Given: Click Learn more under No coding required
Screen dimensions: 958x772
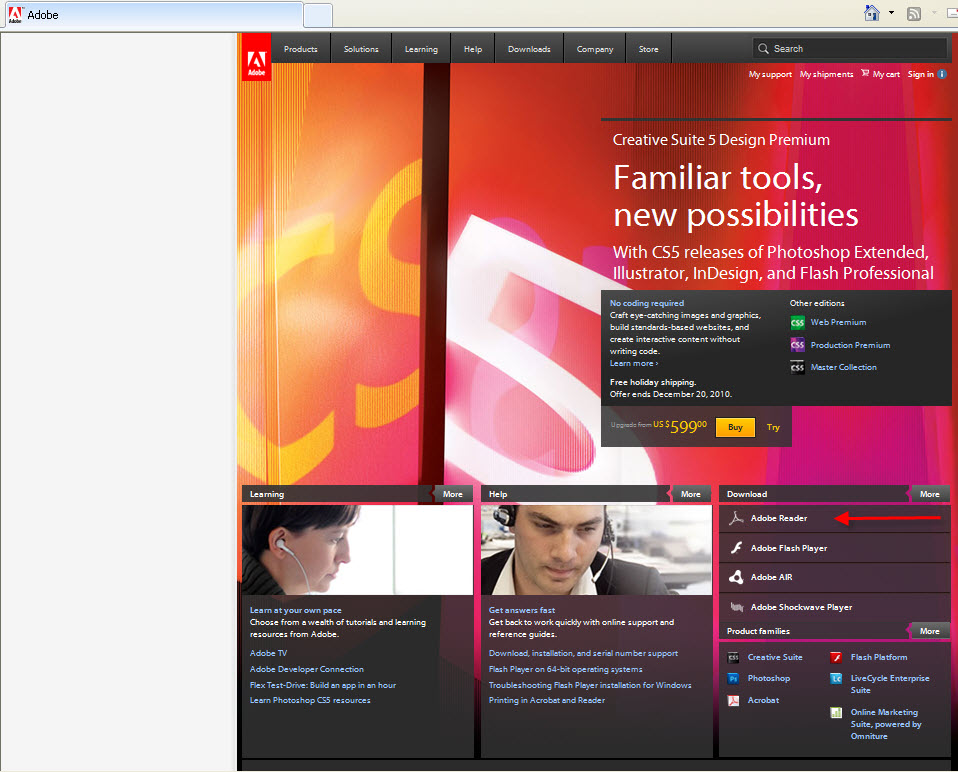Looking at the screenshot, I should [634, 363].
